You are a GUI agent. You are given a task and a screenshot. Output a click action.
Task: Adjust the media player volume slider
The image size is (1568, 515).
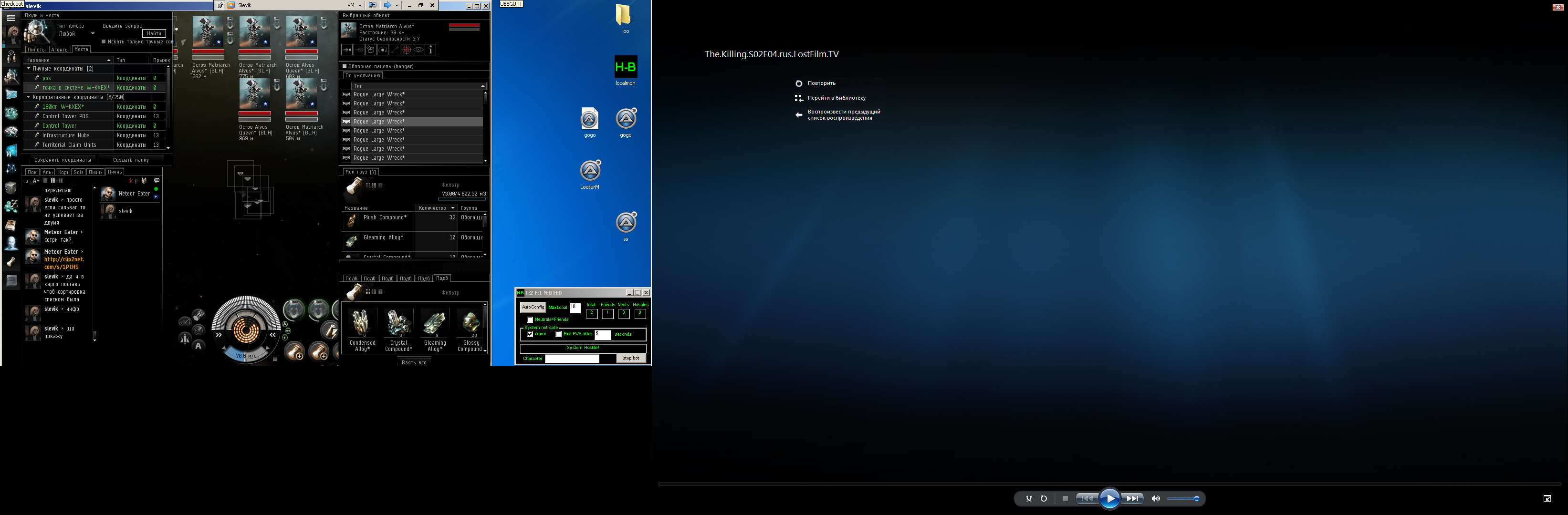tap(1183, 499)
